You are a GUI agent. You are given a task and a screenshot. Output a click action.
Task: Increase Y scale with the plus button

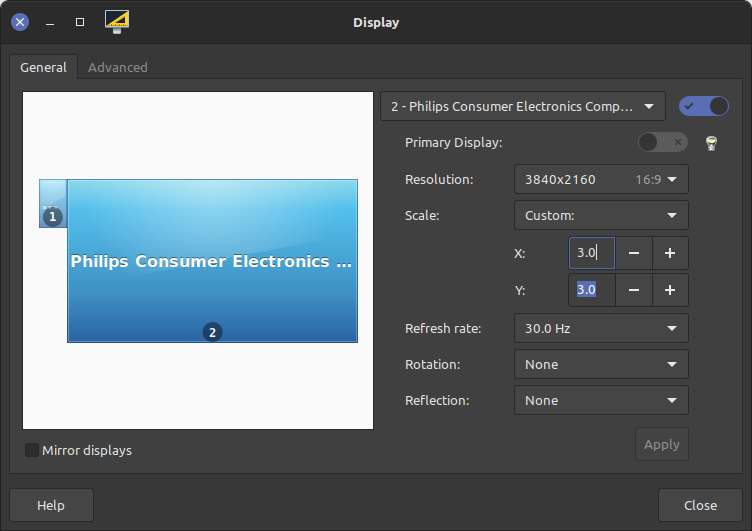pos(670,290)
